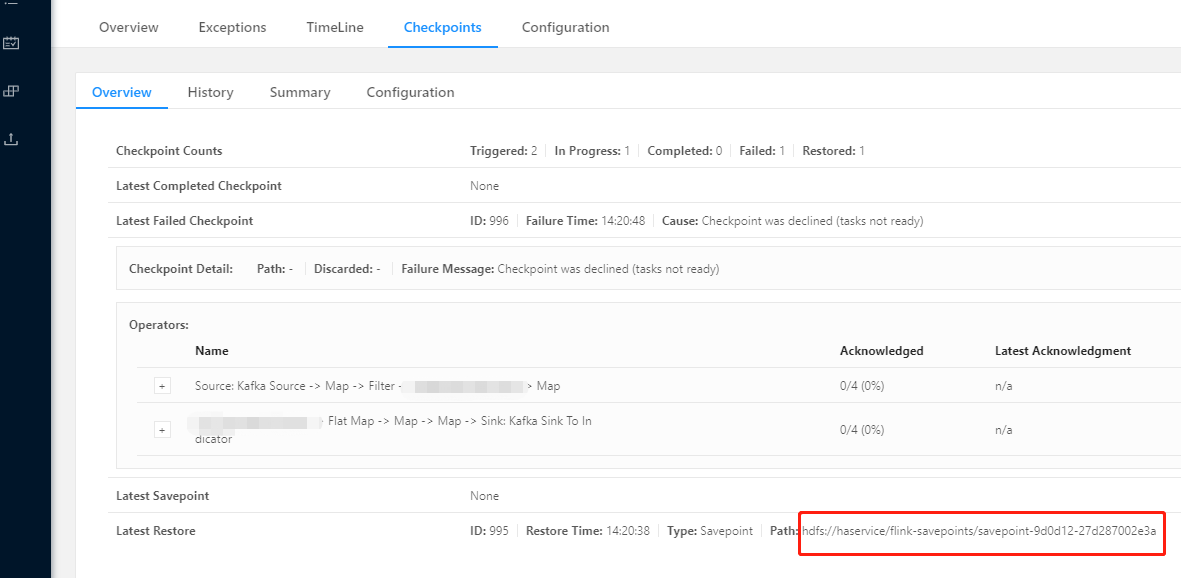Expand the Kafka Source operator details
The image size is (1181, 578).
point(162,385)
